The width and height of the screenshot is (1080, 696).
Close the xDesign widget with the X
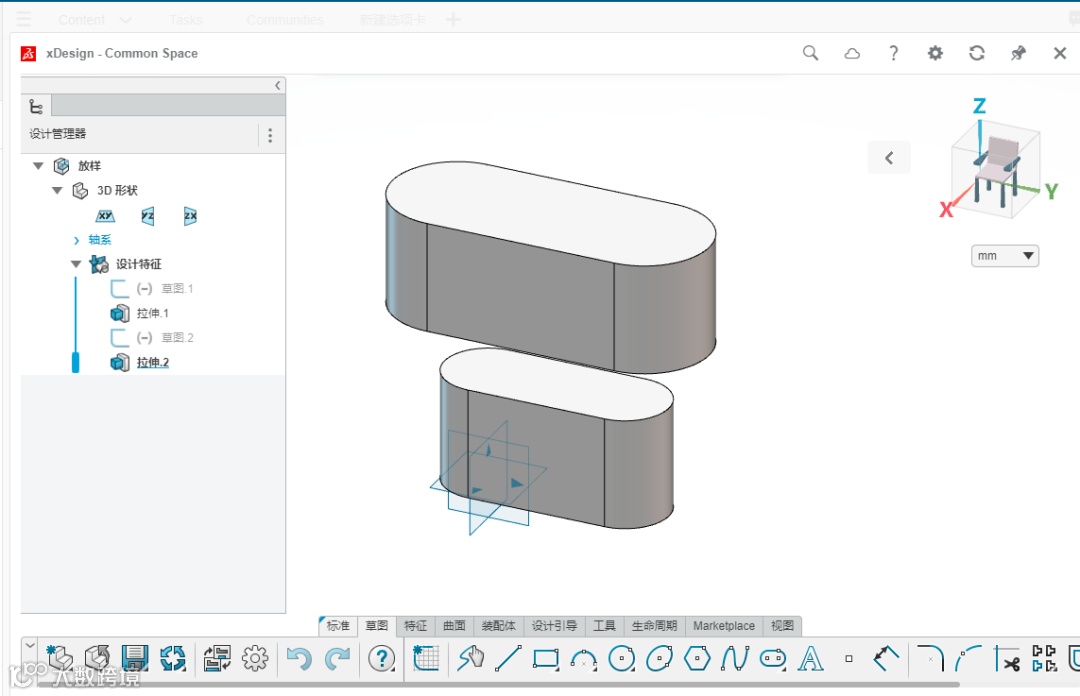(x=1060, y=53)
